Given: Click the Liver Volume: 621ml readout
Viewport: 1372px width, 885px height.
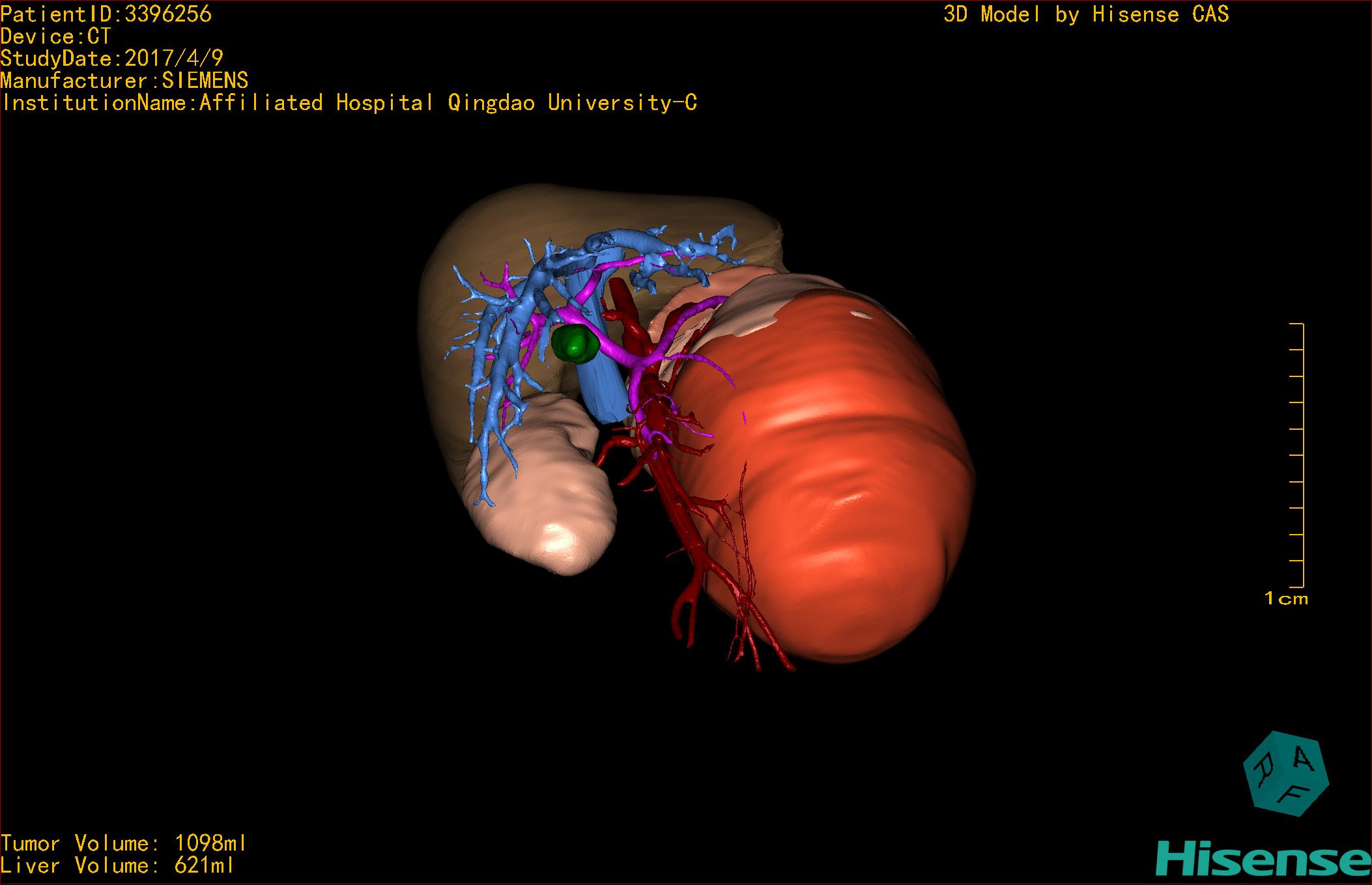Looking at the screenshot, I should [117, 865].
